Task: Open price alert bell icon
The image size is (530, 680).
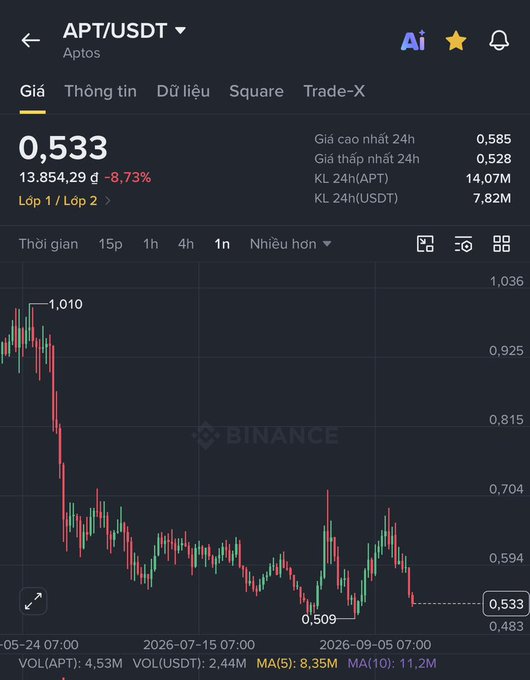Action: tap(499, 40)
